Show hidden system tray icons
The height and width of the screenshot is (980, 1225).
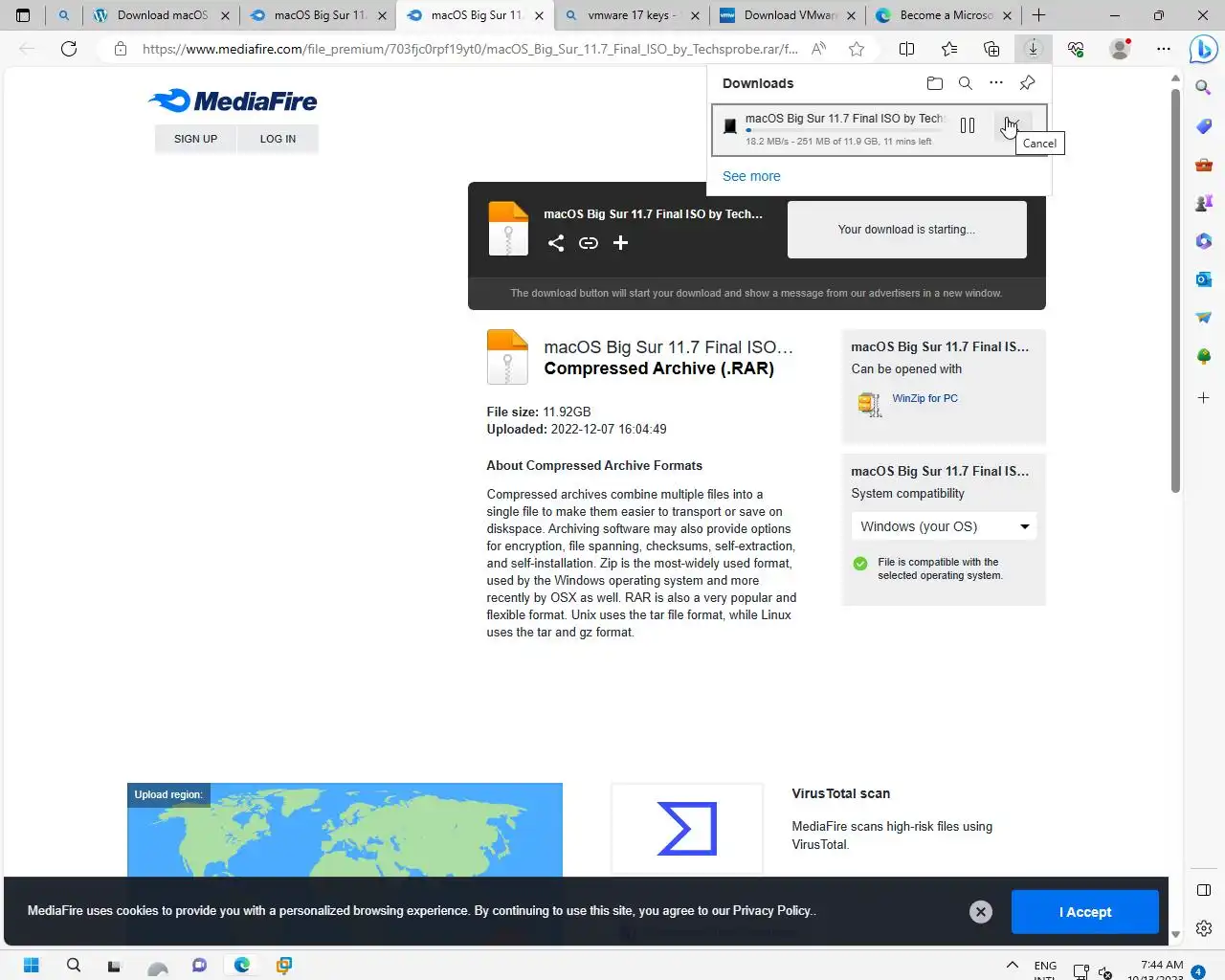1012,966
